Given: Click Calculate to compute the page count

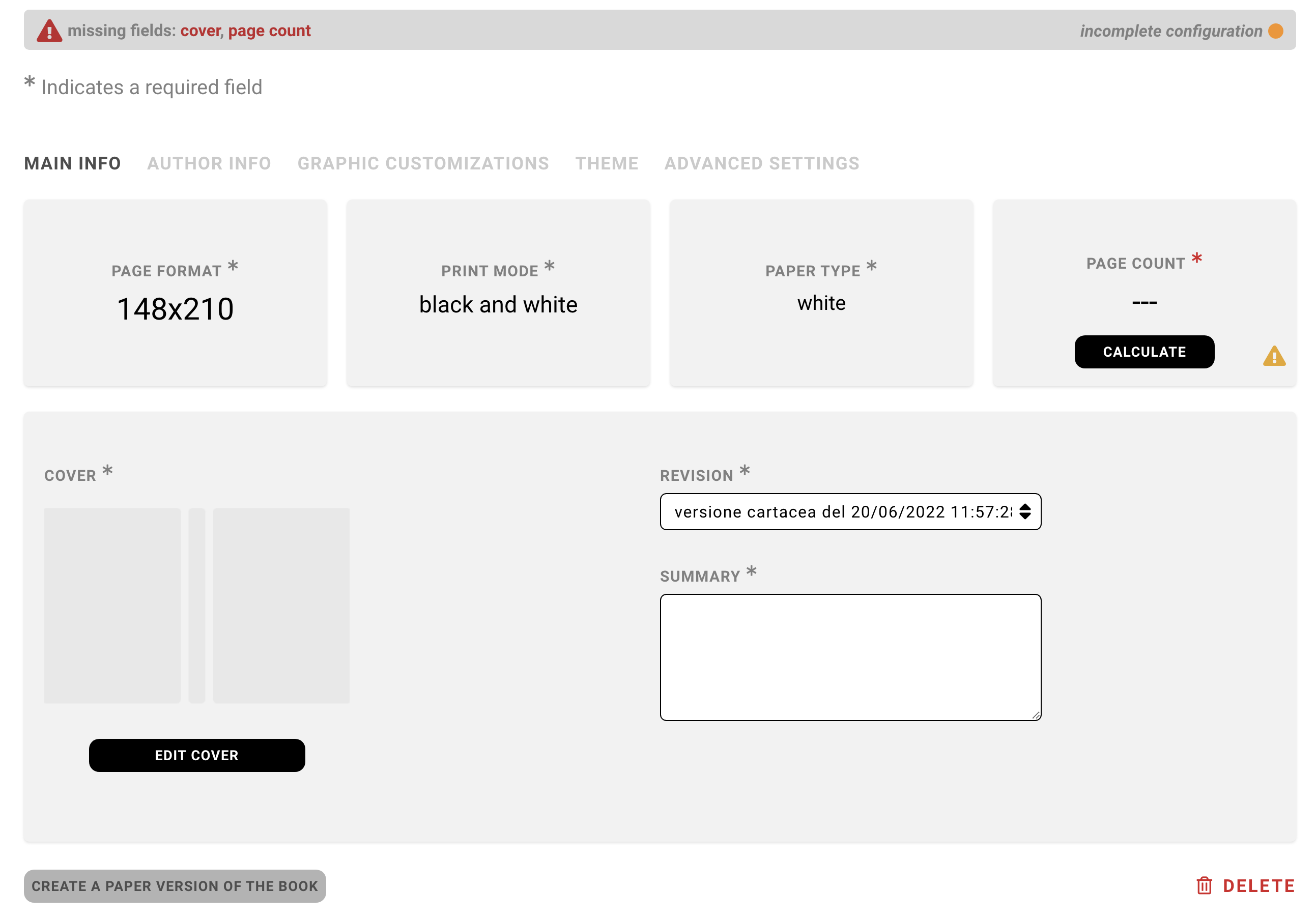Looking at the screenshot, I should [x=1143, y=352].
